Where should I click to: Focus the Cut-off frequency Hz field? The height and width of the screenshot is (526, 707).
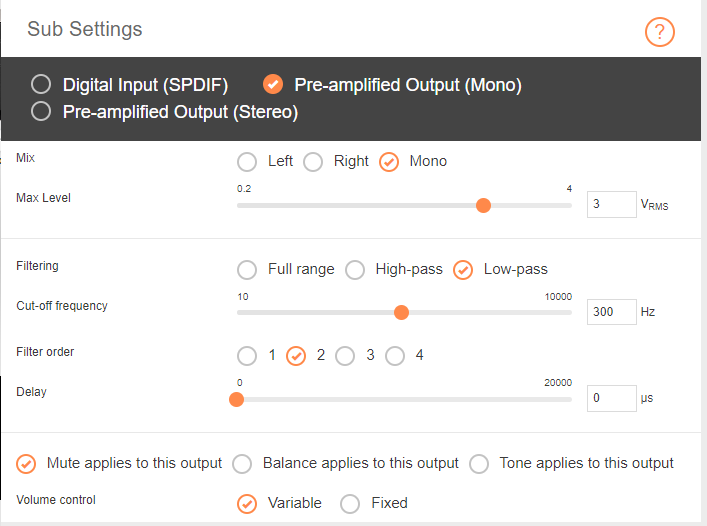tap(611, 312)
